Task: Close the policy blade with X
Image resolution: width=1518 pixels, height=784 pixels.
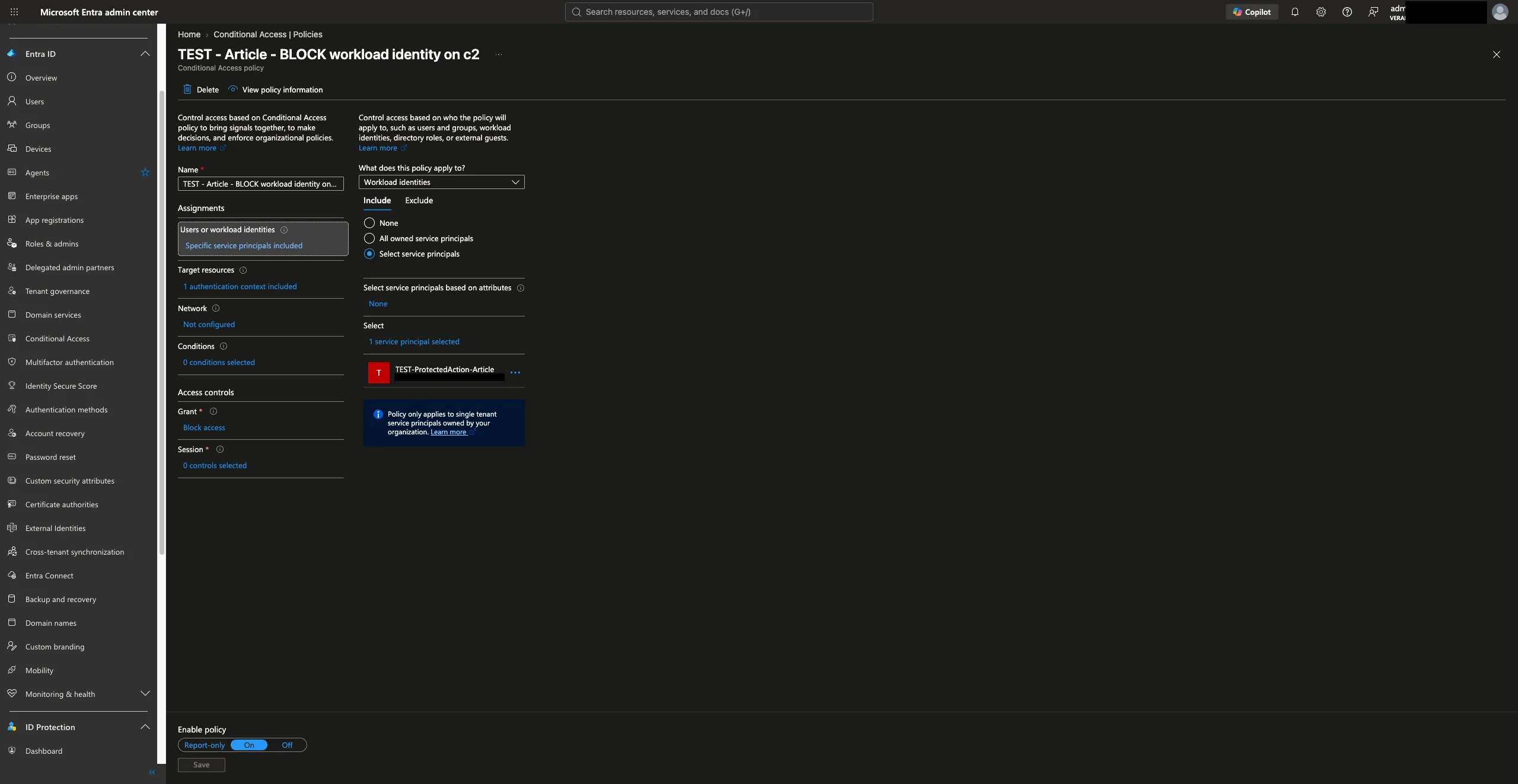Action: coord(1496,55)
